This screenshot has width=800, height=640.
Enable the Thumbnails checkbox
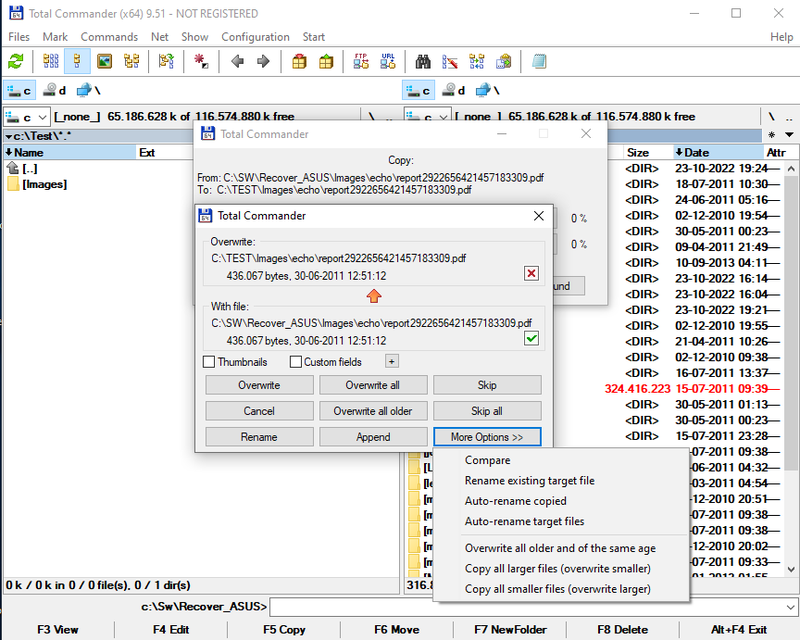point(209,362)
